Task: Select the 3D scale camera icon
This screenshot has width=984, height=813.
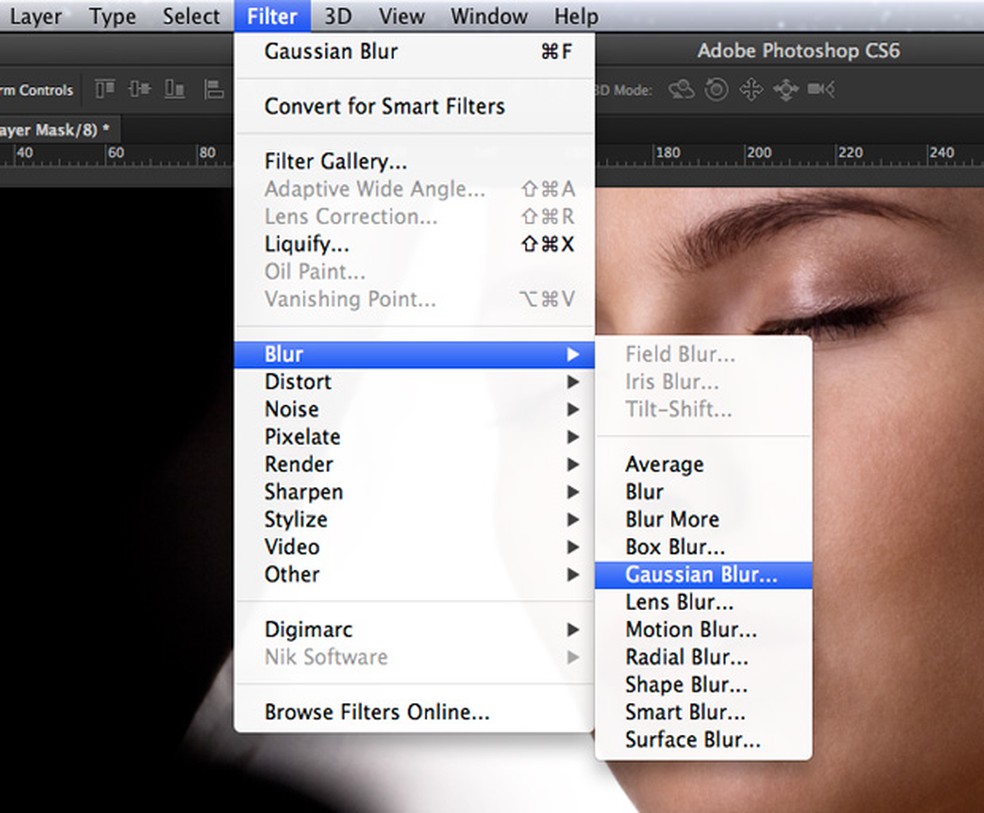Action: (x=821, y=90)
